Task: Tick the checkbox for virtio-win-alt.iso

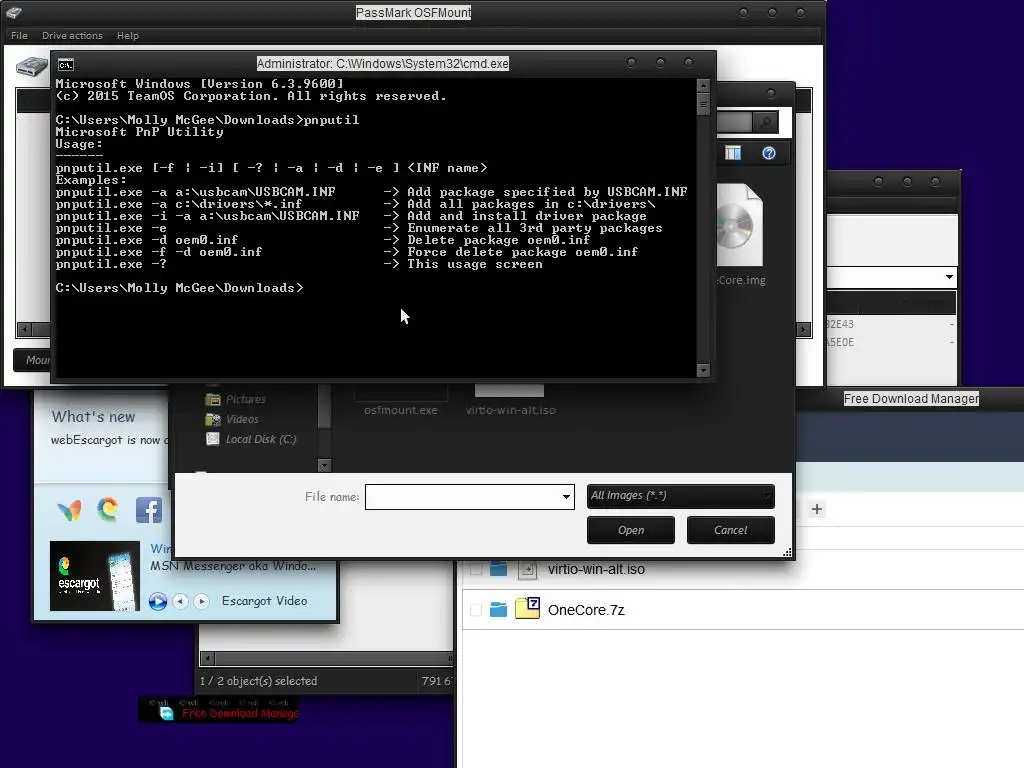Action: [476, 569]
